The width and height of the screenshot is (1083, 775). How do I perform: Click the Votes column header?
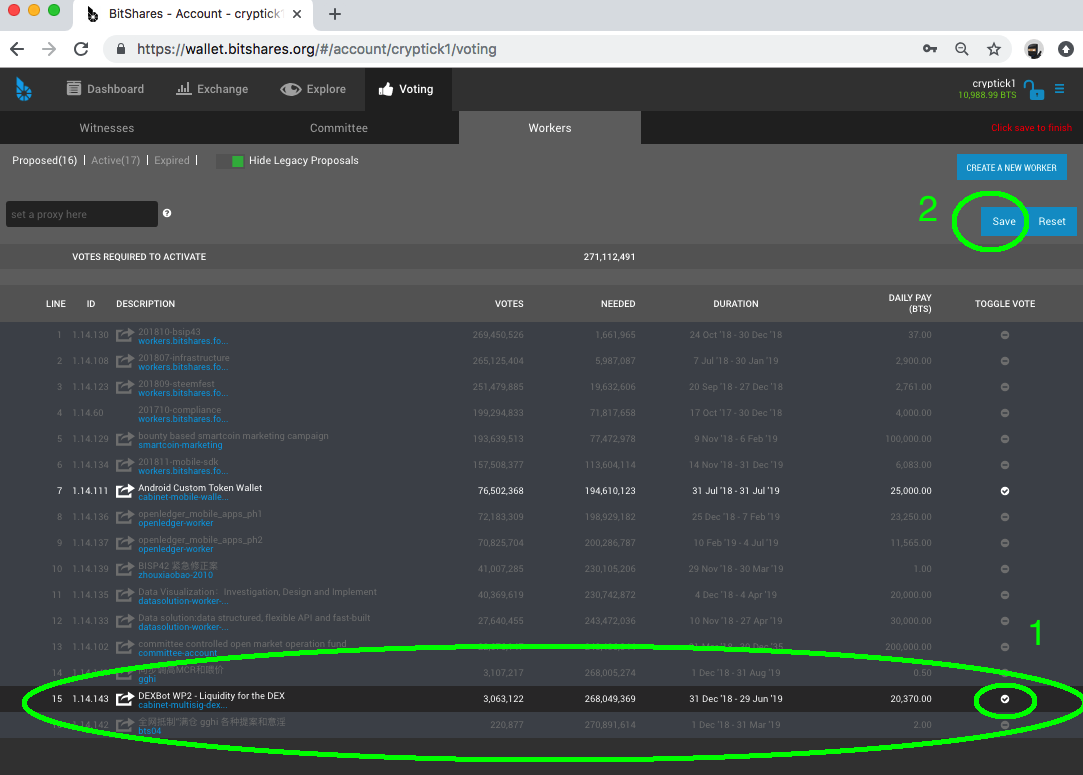(509, 304)
